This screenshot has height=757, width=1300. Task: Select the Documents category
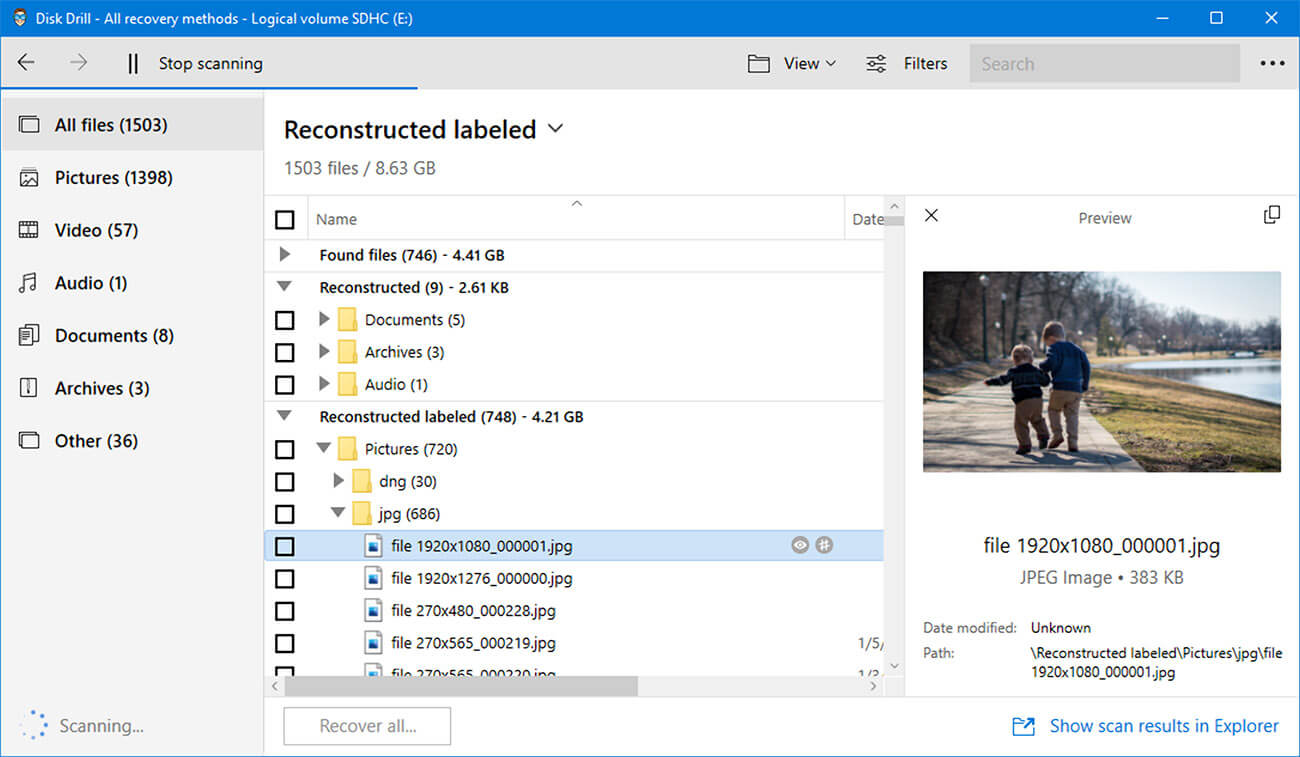point(103,335)
